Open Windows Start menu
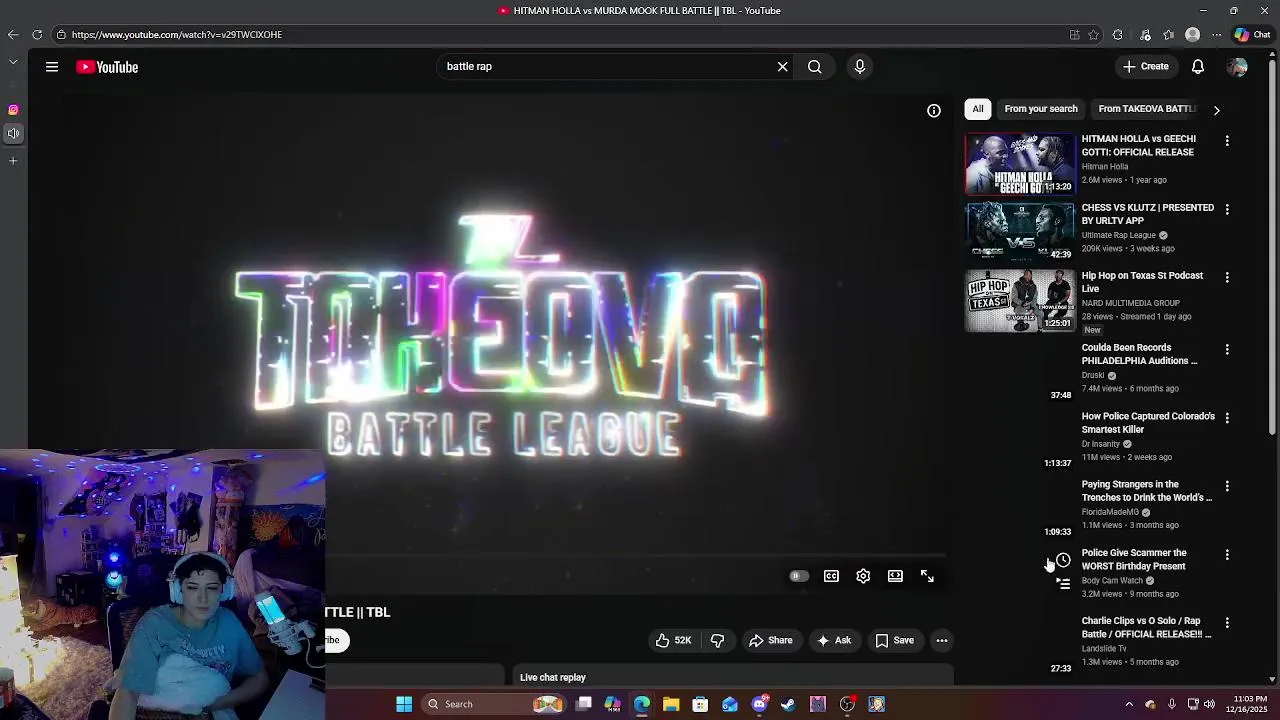1280x720 pixels. point(404,704)
